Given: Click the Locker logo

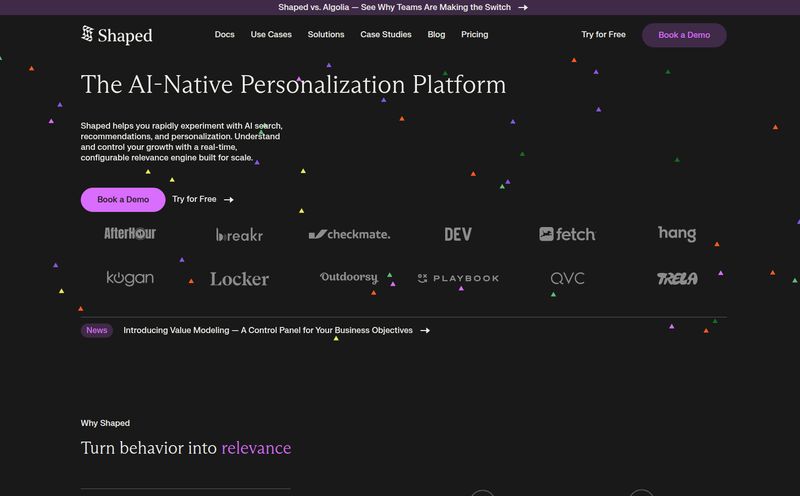Looking at the screenshot, I should 239,279.
